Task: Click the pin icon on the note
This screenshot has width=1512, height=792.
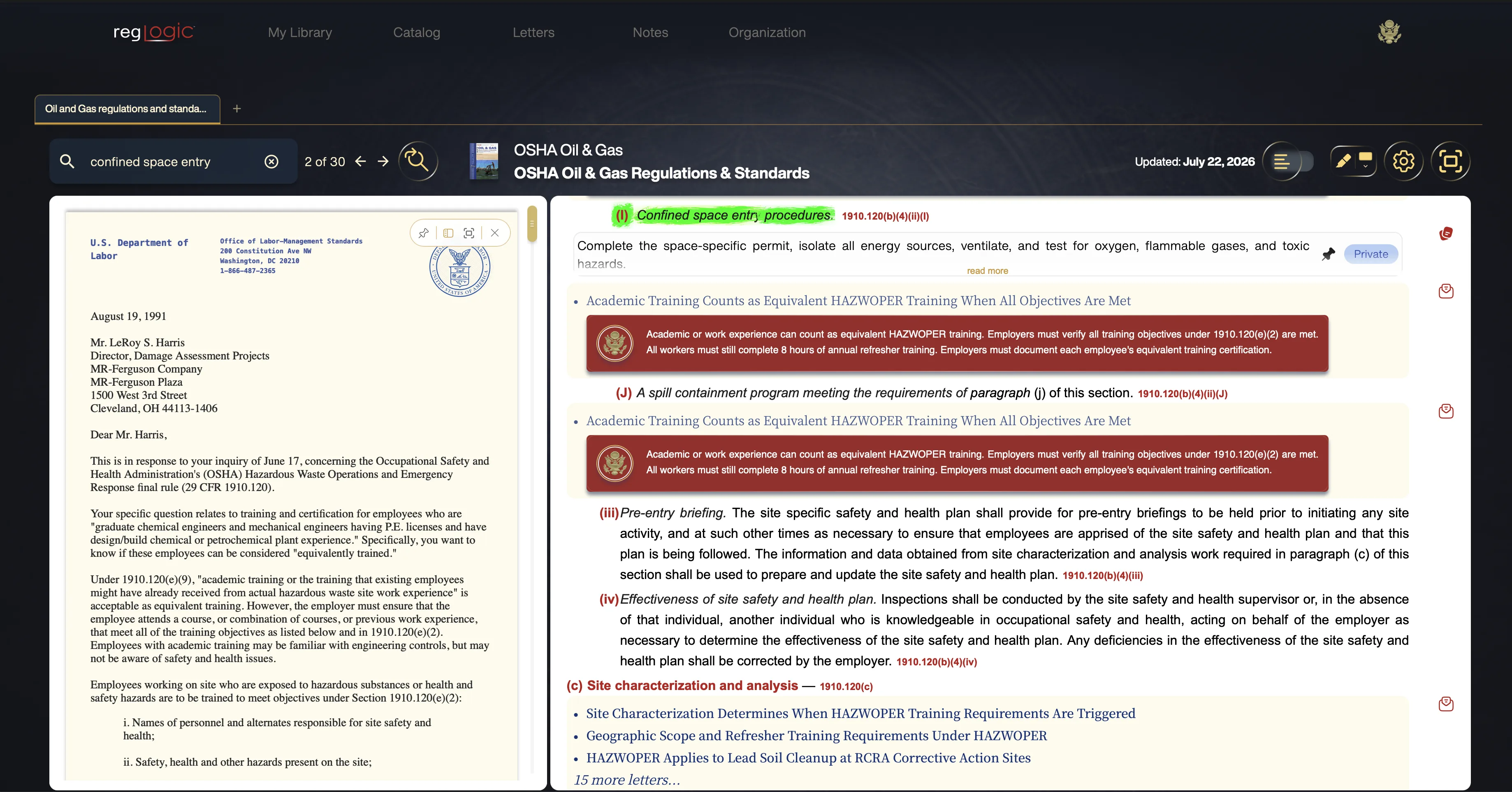Action: point(1328,254)
